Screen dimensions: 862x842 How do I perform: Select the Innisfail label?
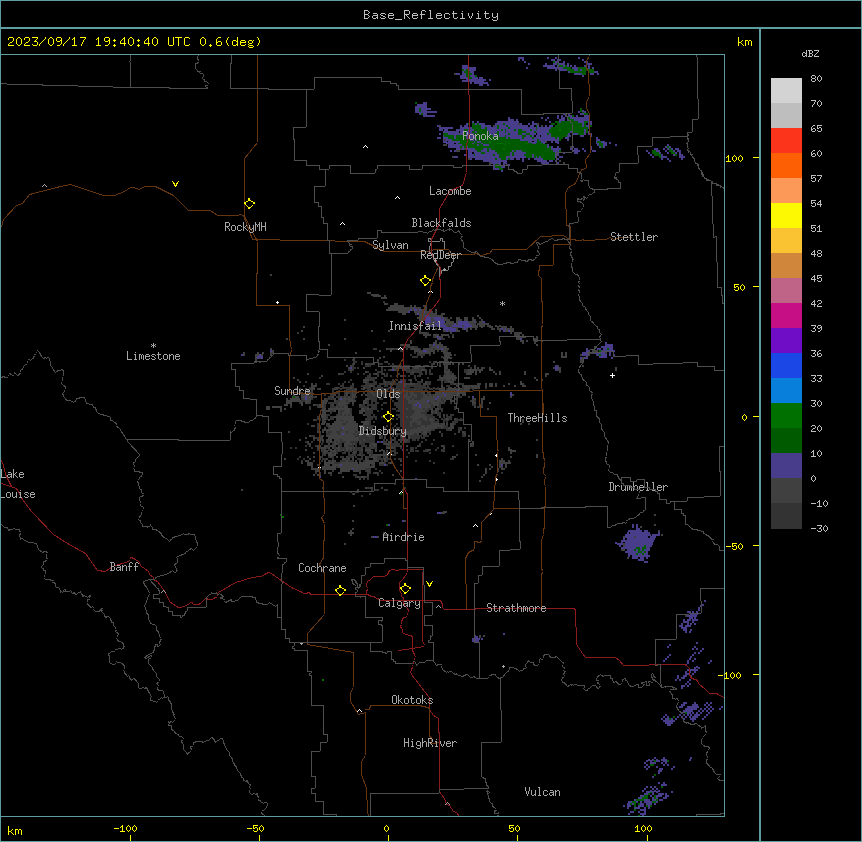(415, 326)
